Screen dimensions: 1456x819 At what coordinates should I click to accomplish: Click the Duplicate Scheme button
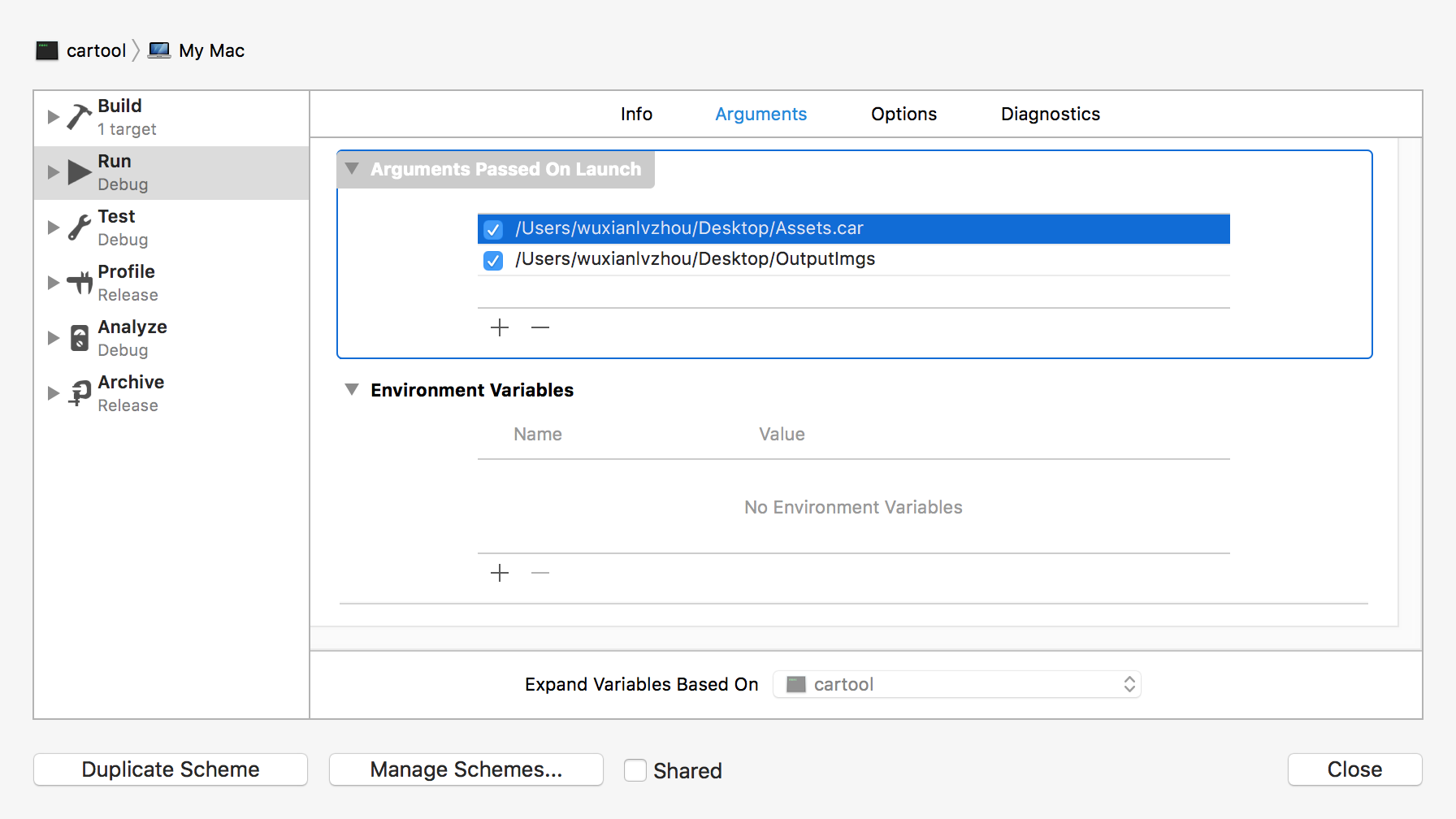coord(171,769)
